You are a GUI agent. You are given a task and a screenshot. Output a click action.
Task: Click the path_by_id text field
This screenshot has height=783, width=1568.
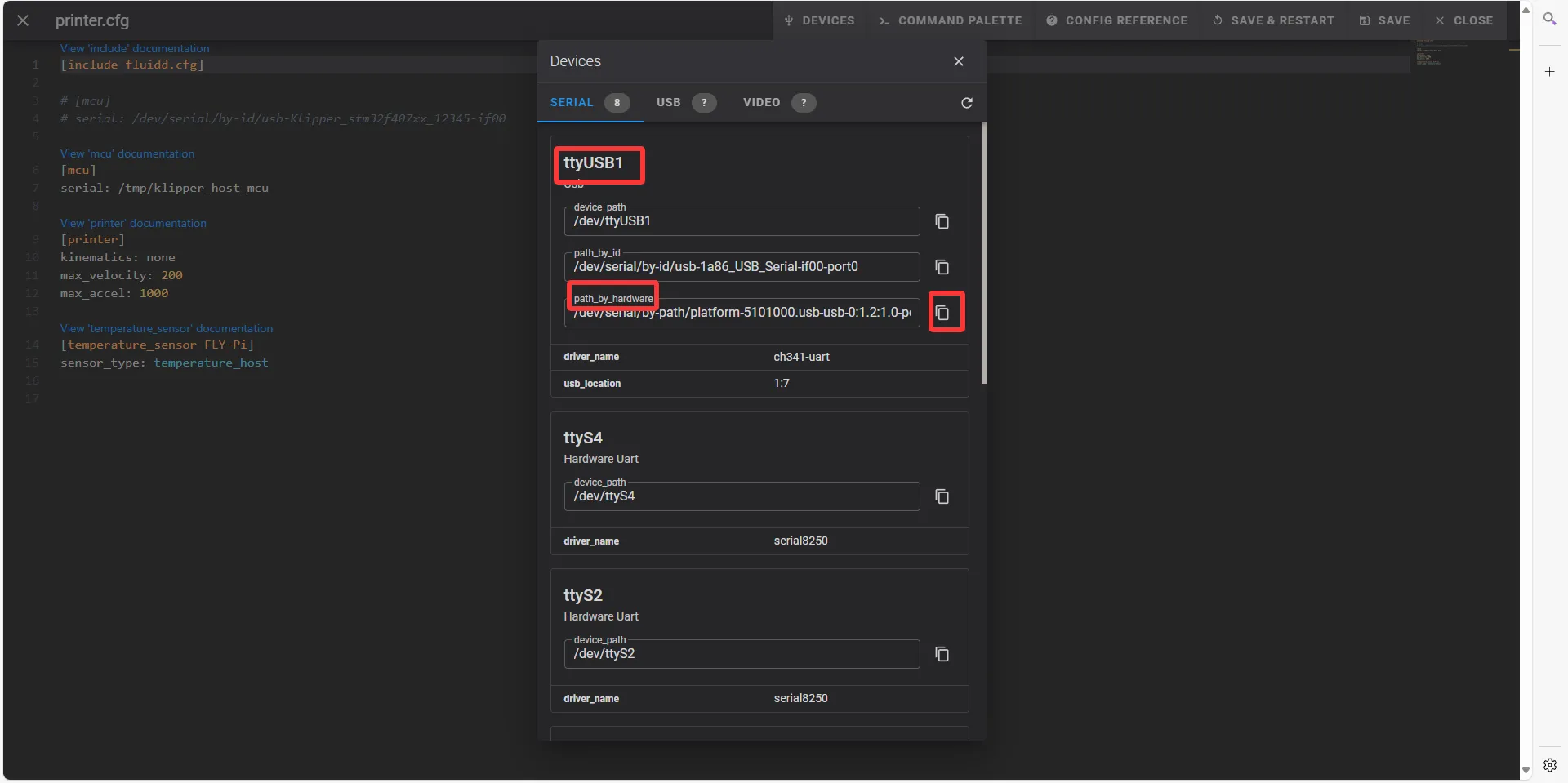point(741,267)
